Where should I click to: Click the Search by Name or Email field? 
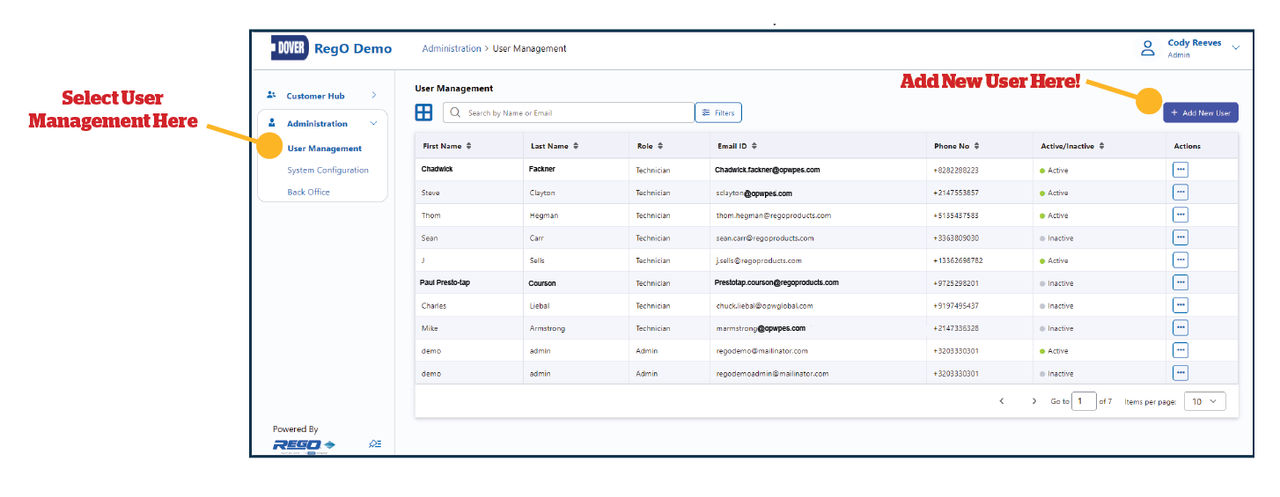[x=568, y=113]
